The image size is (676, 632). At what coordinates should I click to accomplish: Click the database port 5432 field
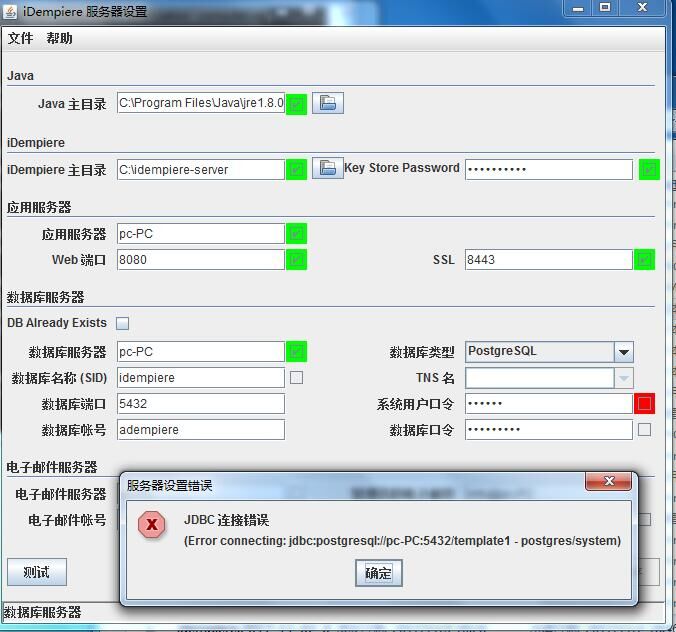[201, 404]
